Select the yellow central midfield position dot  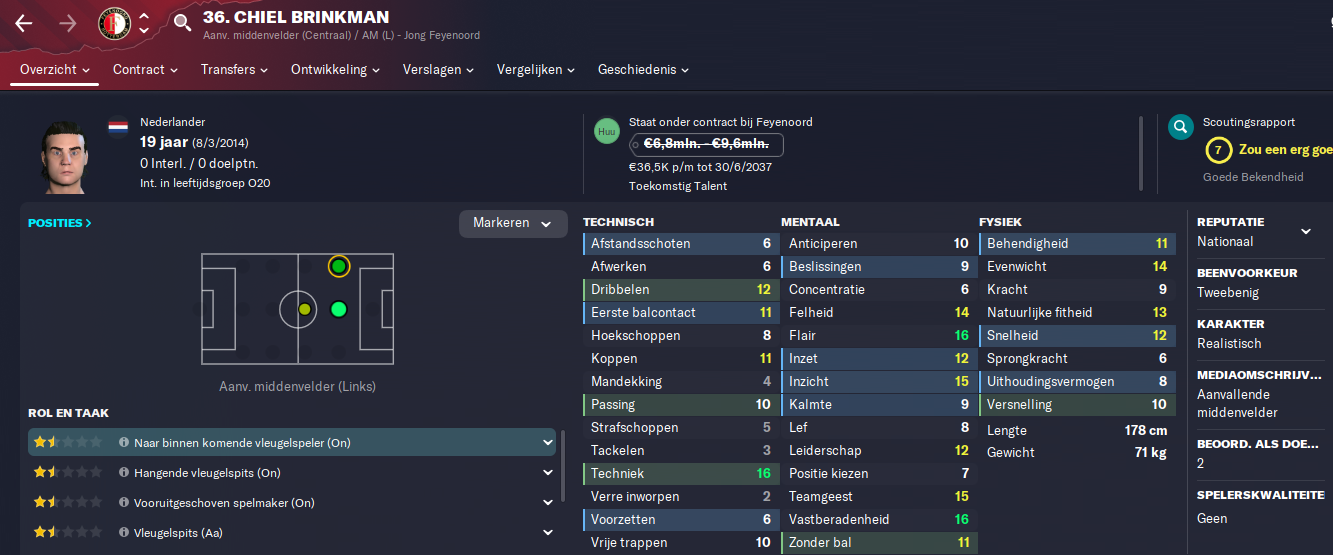[x=305, y=309]
